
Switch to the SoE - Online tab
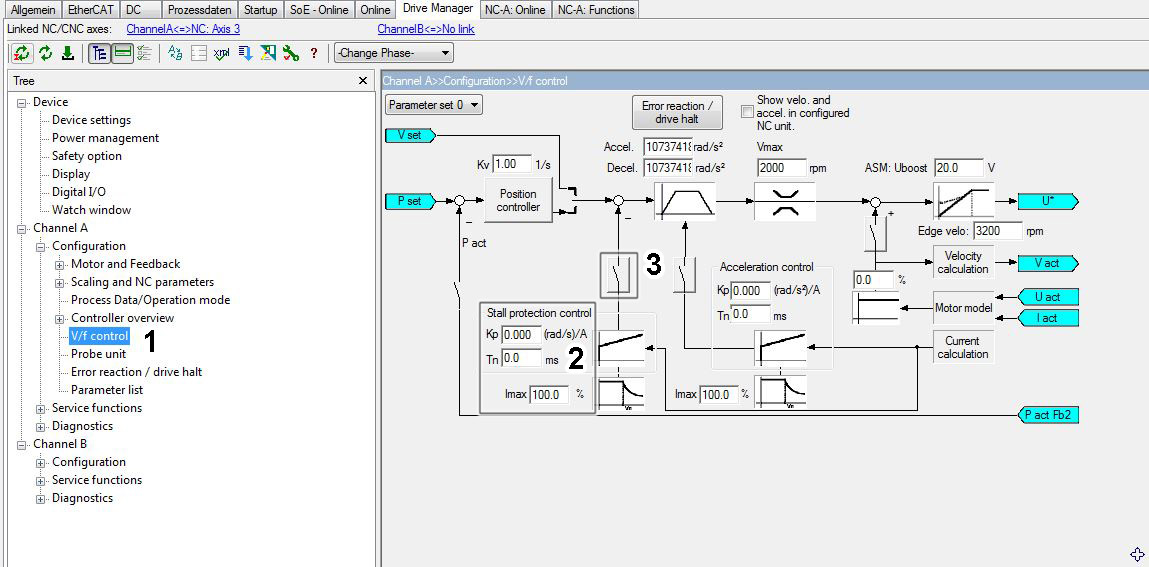(319, 10)
